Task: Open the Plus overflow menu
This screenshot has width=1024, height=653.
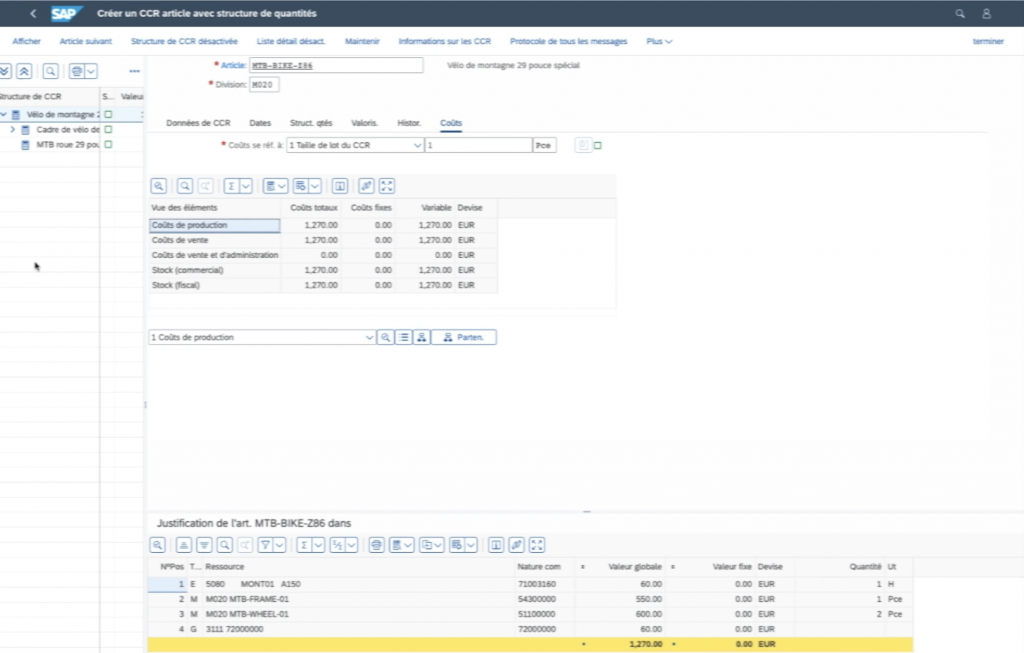Action: coord(659,41)
